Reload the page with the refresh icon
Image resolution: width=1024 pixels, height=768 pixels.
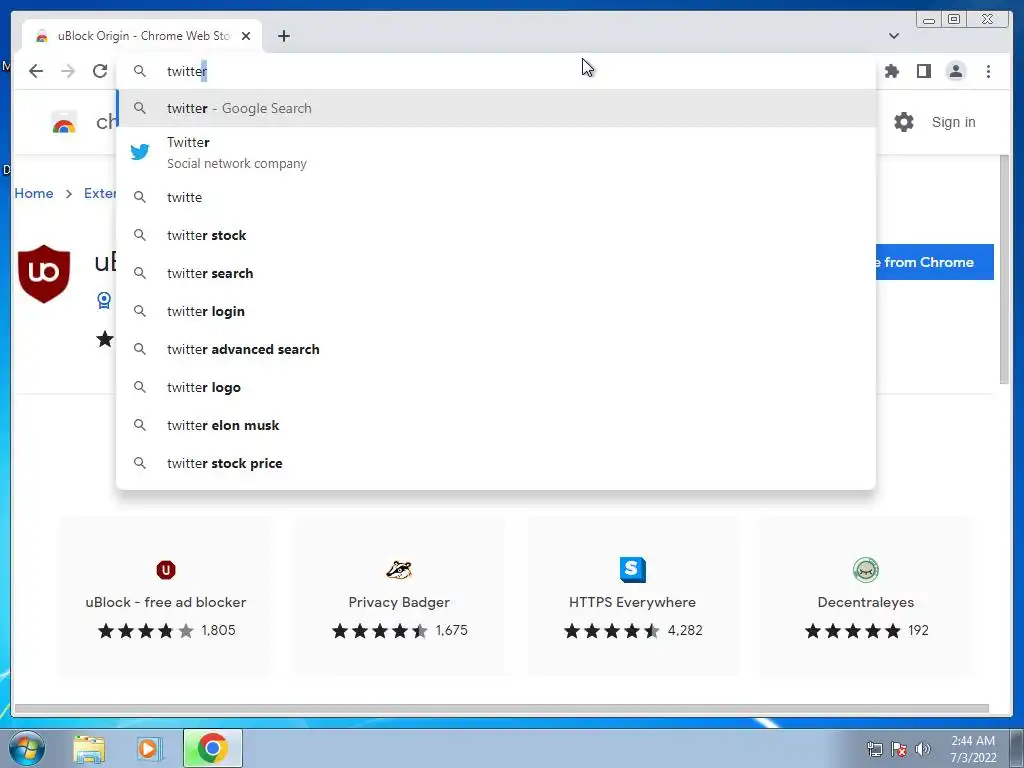click(100, 71)
